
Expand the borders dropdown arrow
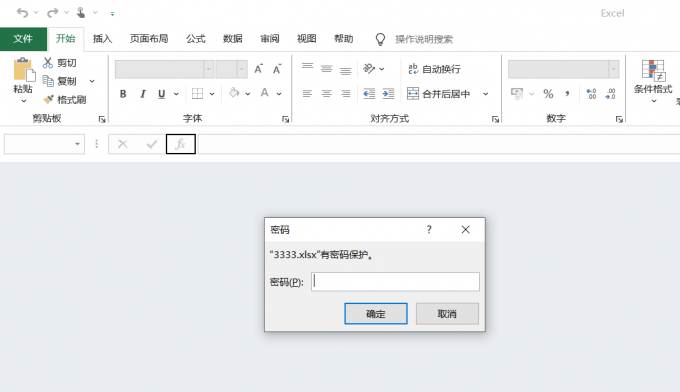(x=212, y=94)
